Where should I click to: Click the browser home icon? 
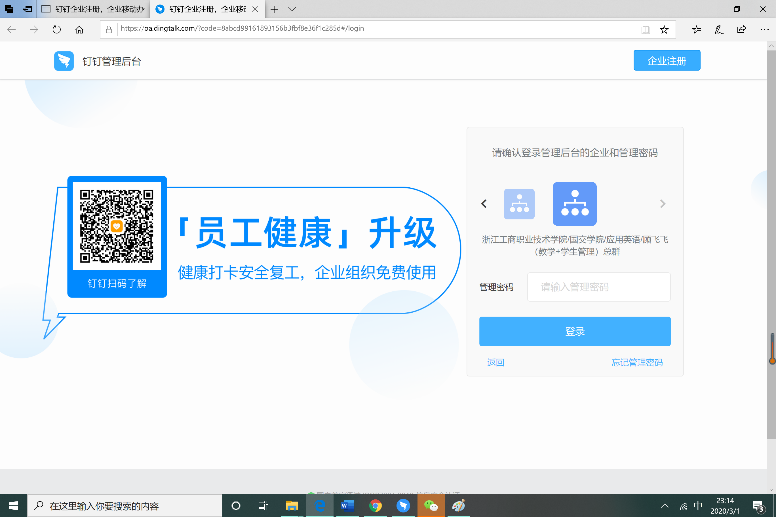click(x=79, y=29)
